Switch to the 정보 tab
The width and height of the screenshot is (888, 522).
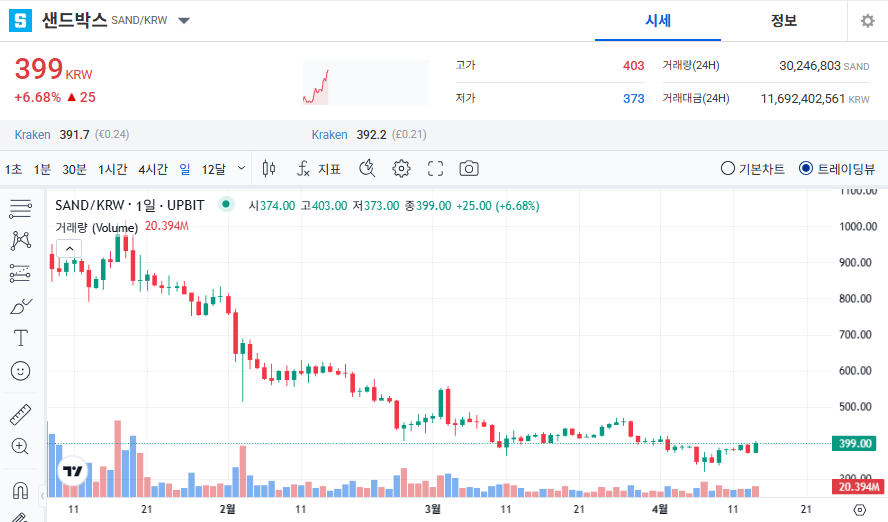click(x=784, y=21)
